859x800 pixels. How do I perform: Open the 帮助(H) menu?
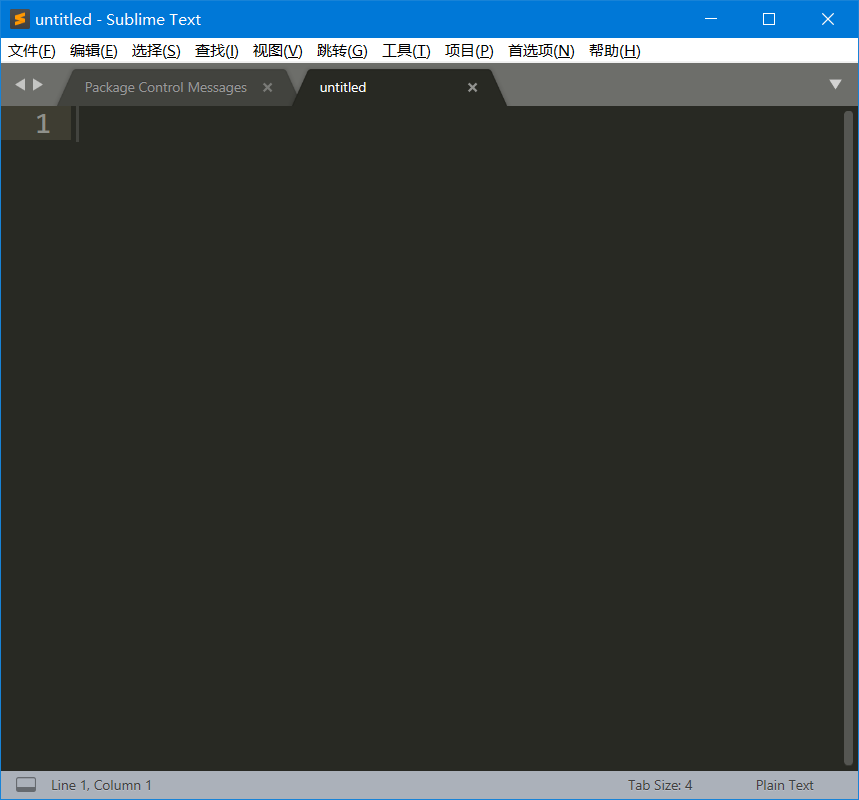tap(614, 51)
